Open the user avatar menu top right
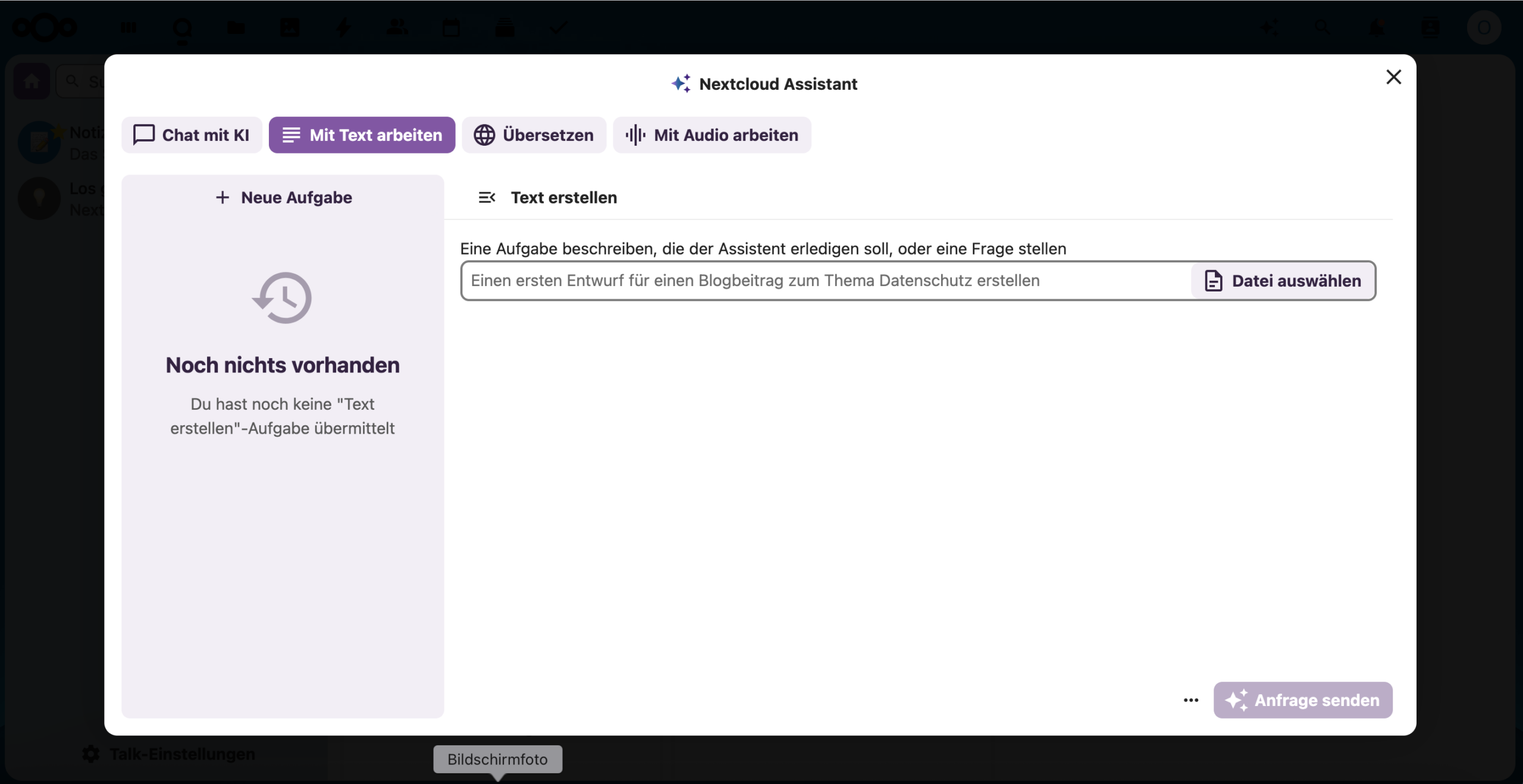Image resolution: width=1523 pixels, height=784 pixels. 1484,27
